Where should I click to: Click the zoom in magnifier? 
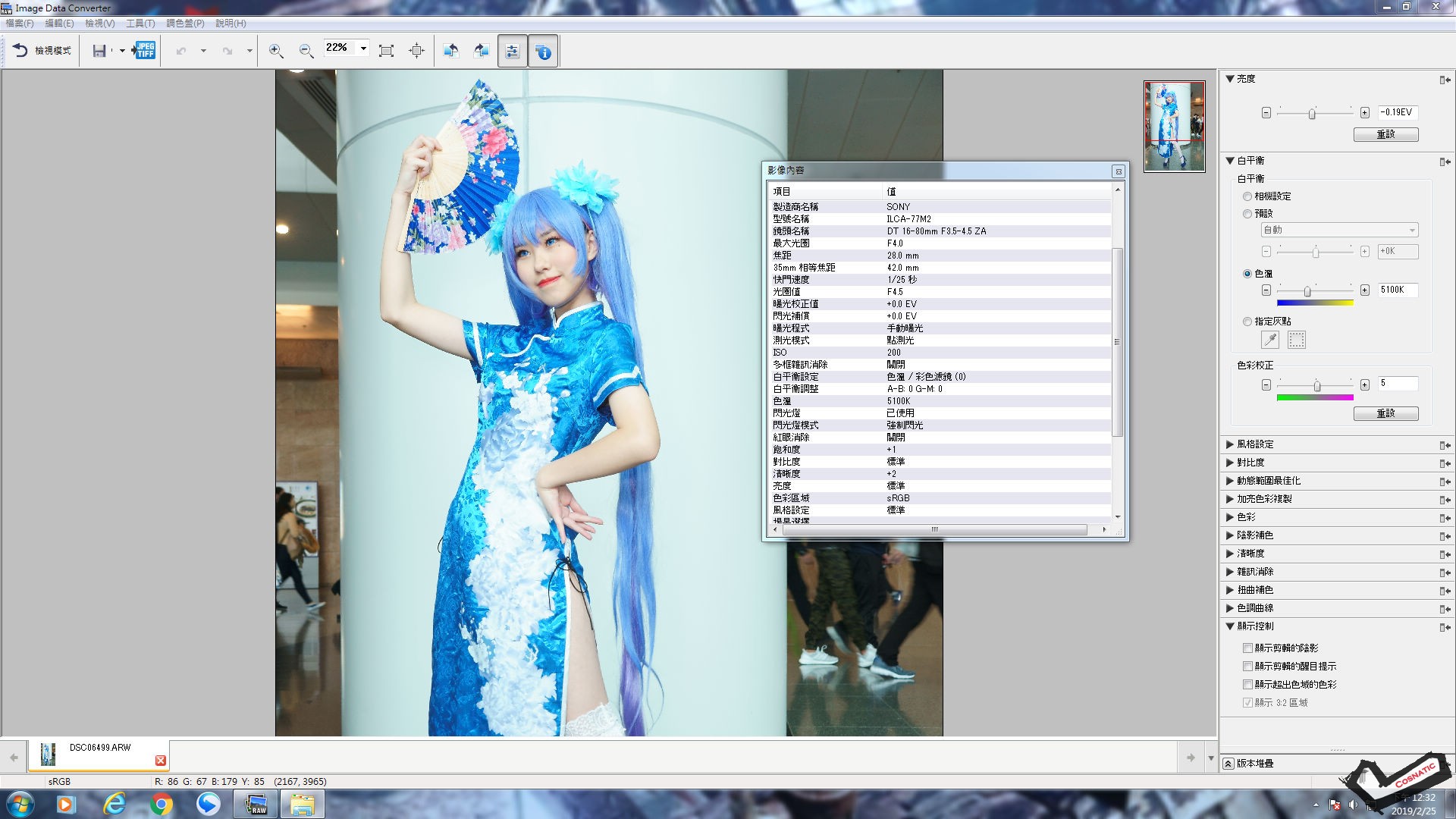click(276, 51)
